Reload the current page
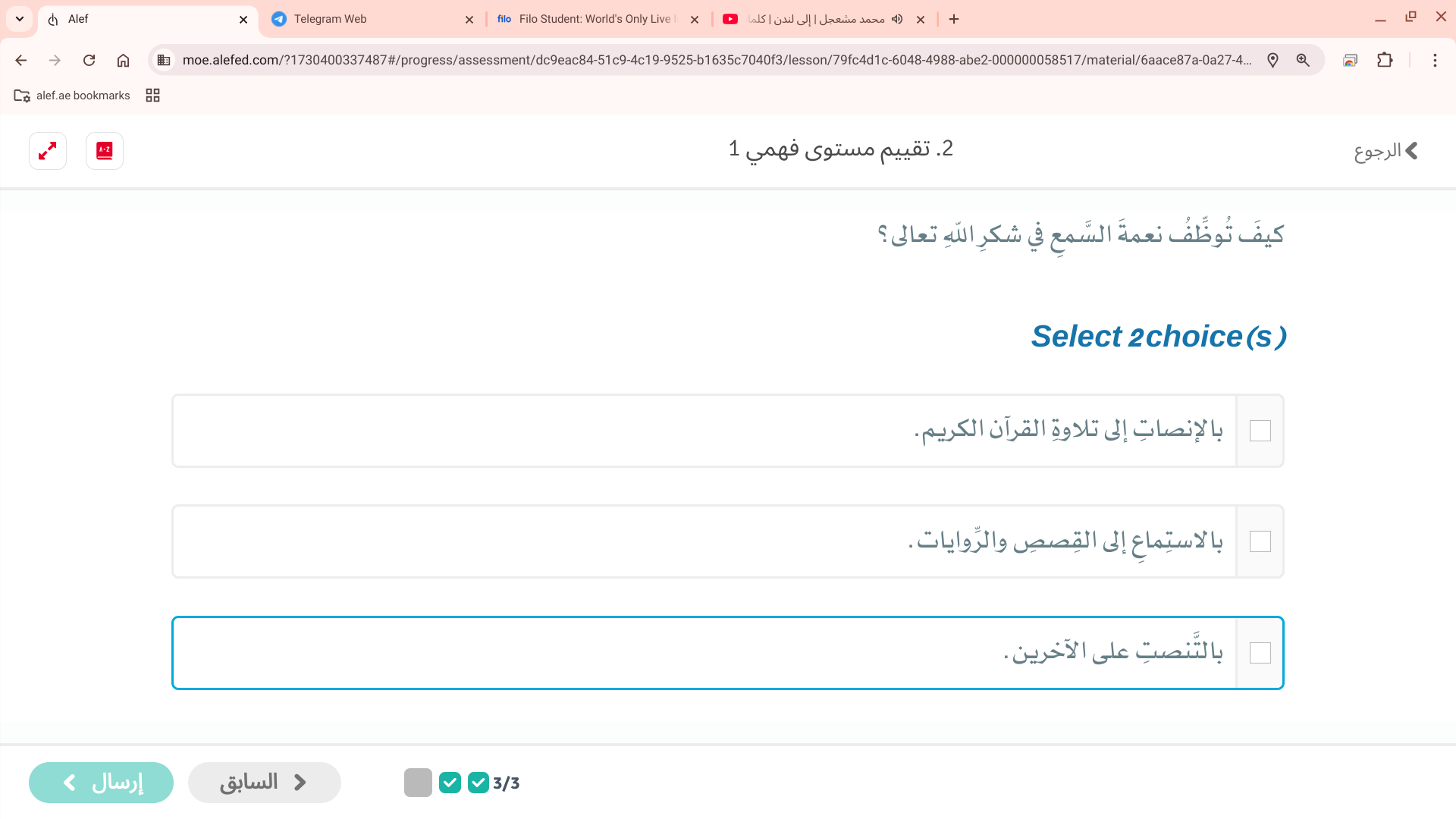 (x=89, y=60)
